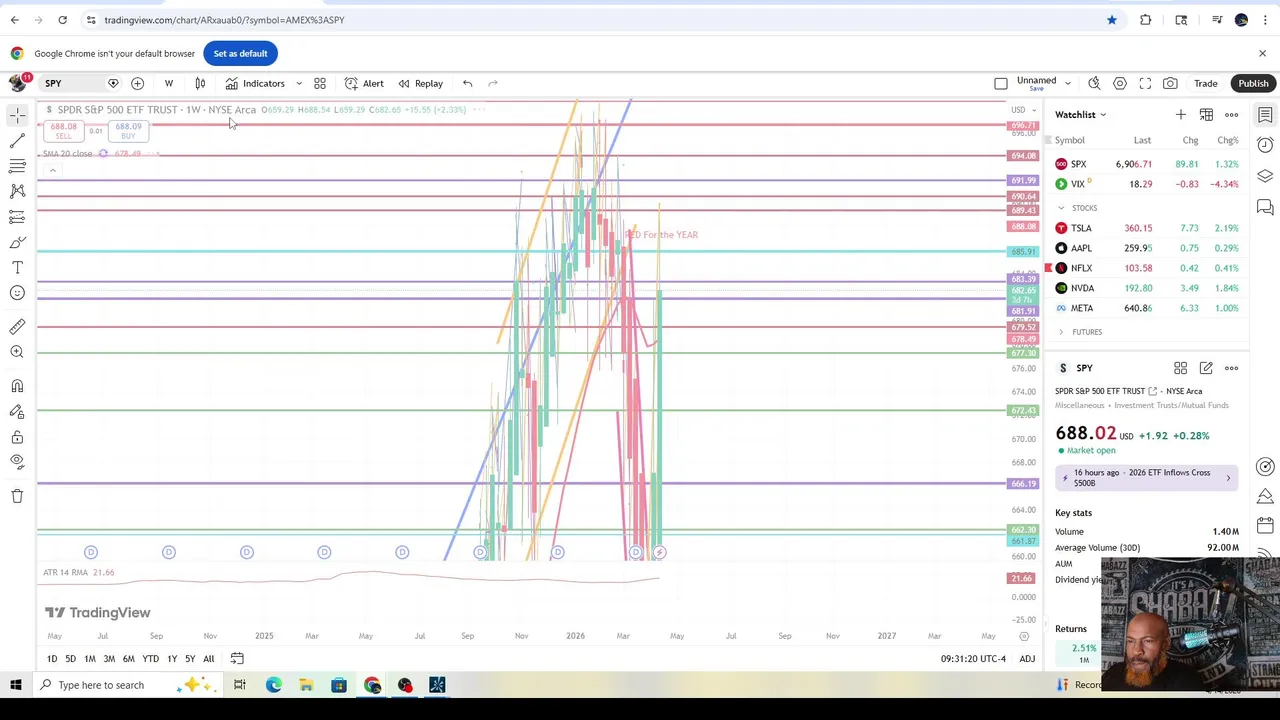
Task: Open the Fibonacci retracement tools
Action: (x=17, y=166)
